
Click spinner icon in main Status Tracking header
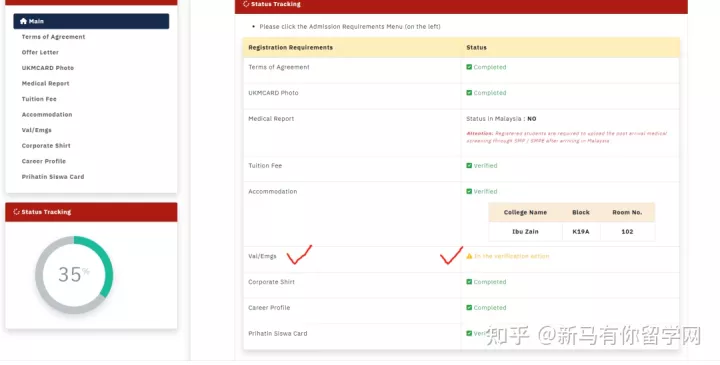click(x=246, y=4)
